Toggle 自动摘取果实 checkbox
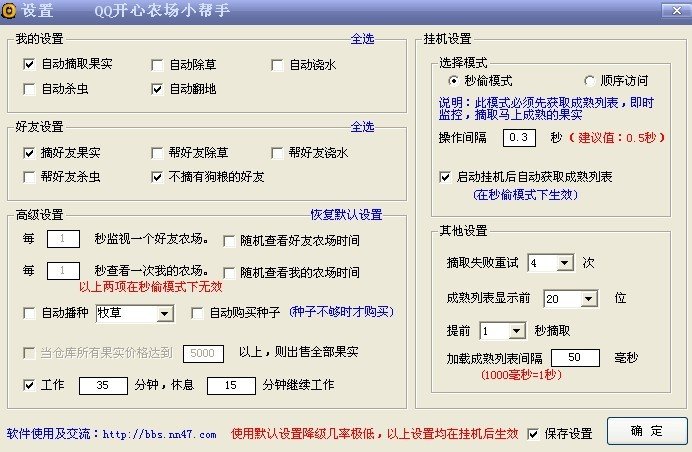The height and width of the screenshot is (452, 692). click(x=29, y=64)
